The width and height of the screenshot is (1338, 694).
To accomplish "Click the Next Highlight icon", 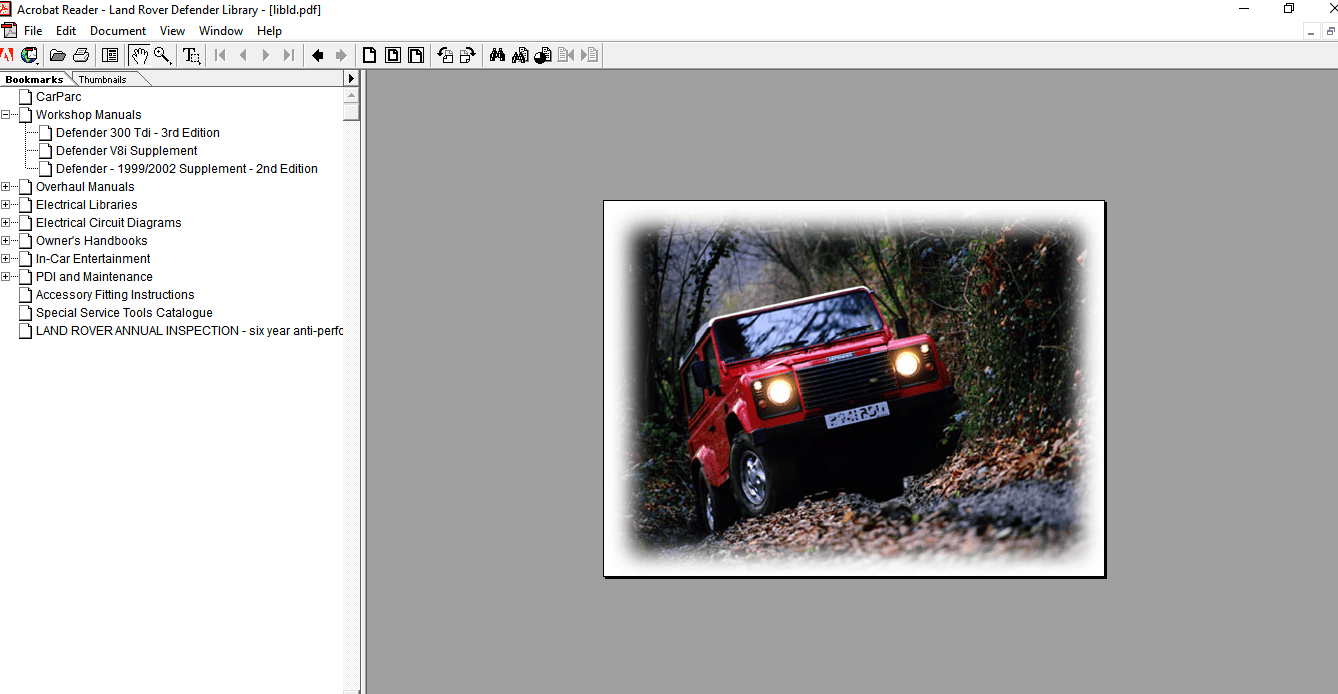I will [x=589, y=55].
